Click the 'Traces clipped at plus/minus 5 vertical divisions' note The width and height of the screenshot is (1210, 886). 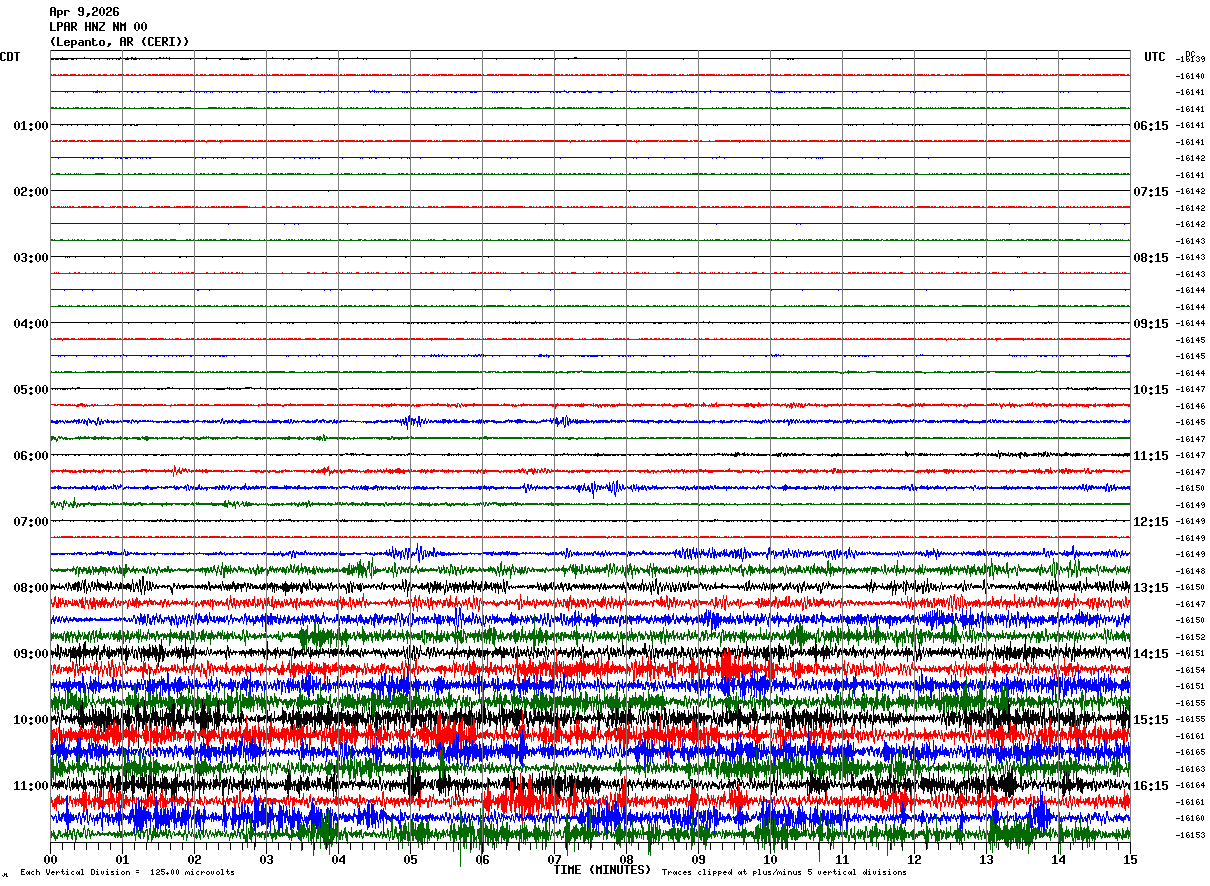point(784,873)
